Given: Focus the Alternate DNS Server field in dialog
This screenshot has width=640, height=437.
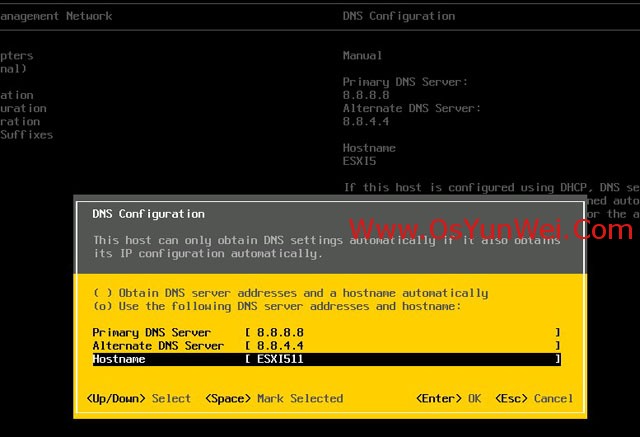Looking at the screenshot, I should pyautogui.click(x=400, y=345).
